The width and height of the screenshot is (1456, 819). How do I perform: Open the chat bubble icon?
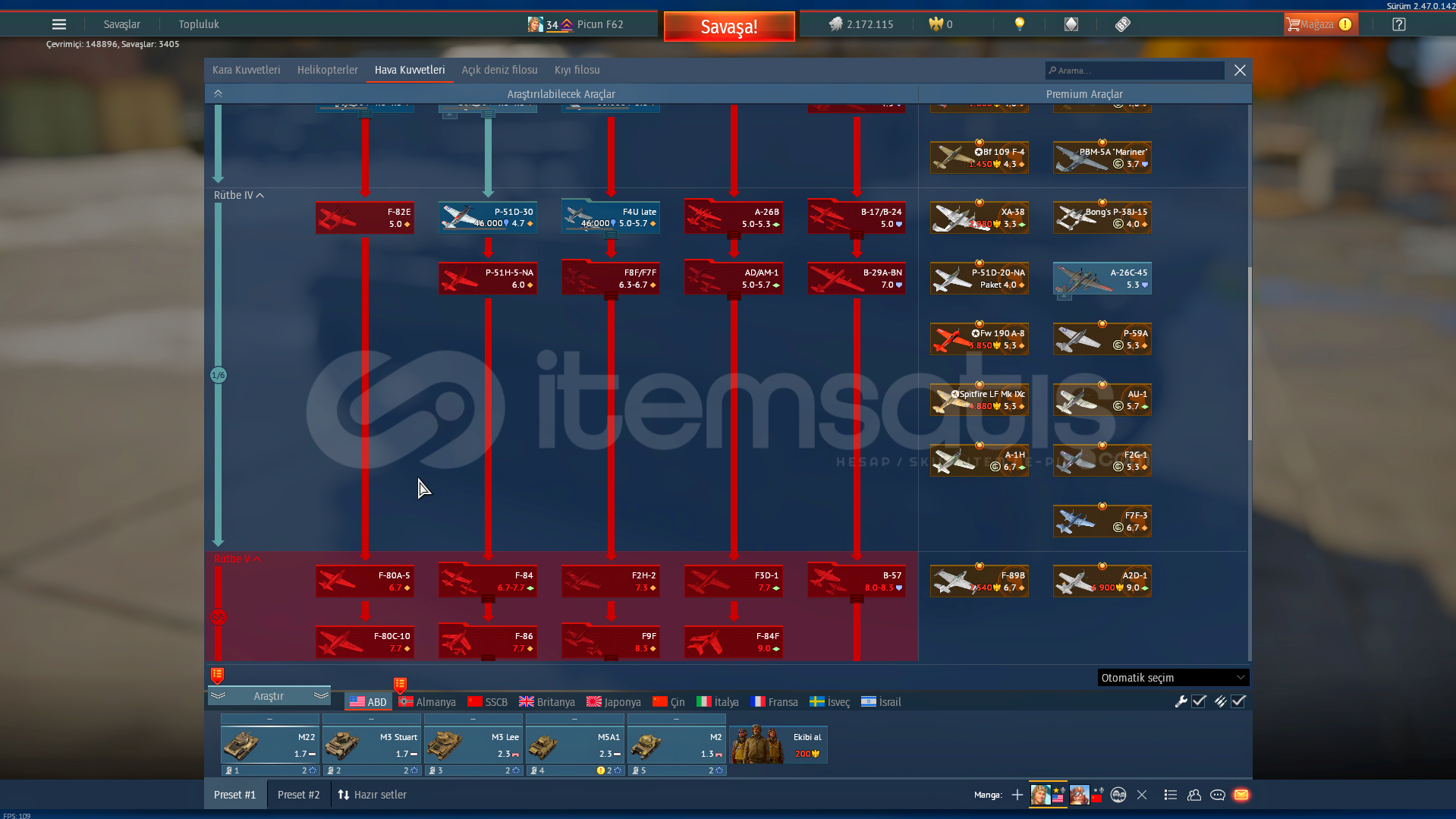[x=1218, y=795]
